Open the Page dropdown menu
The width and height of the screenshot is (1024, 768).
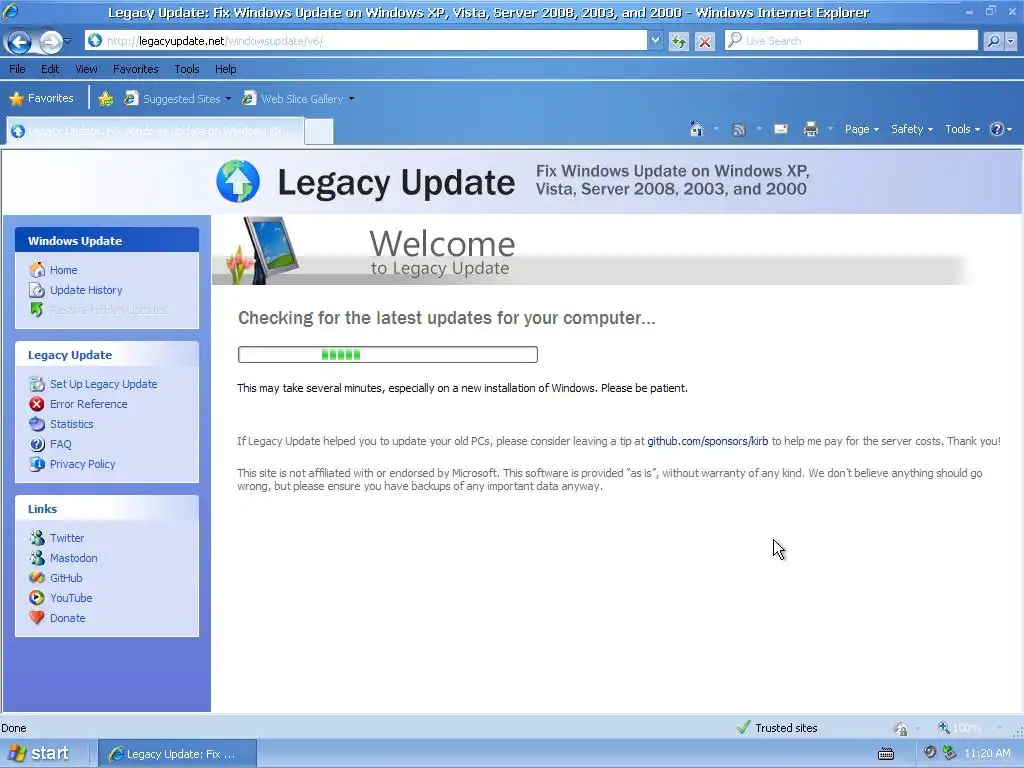pos(861,129)
